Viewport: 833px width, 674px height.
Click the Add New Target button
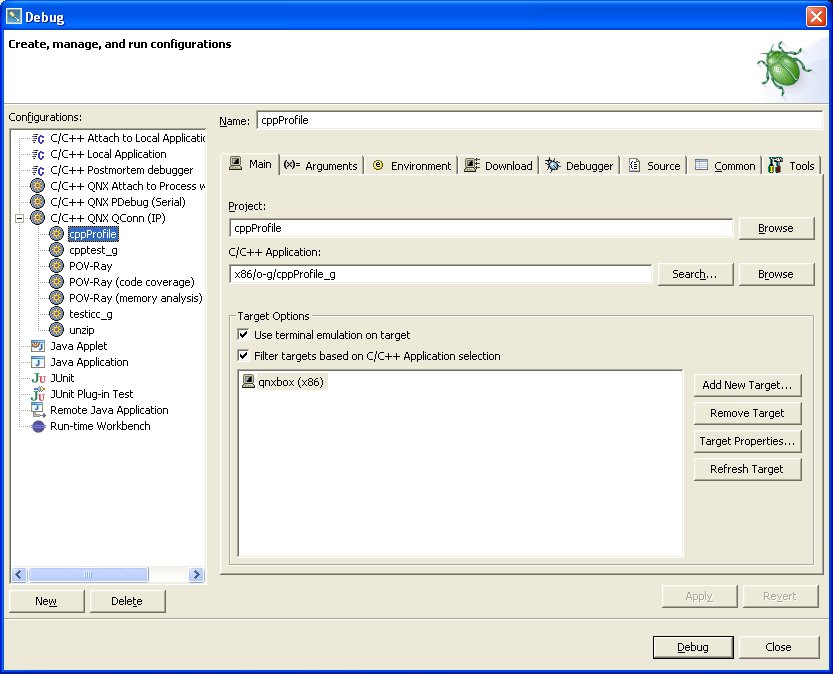[747, 384]
